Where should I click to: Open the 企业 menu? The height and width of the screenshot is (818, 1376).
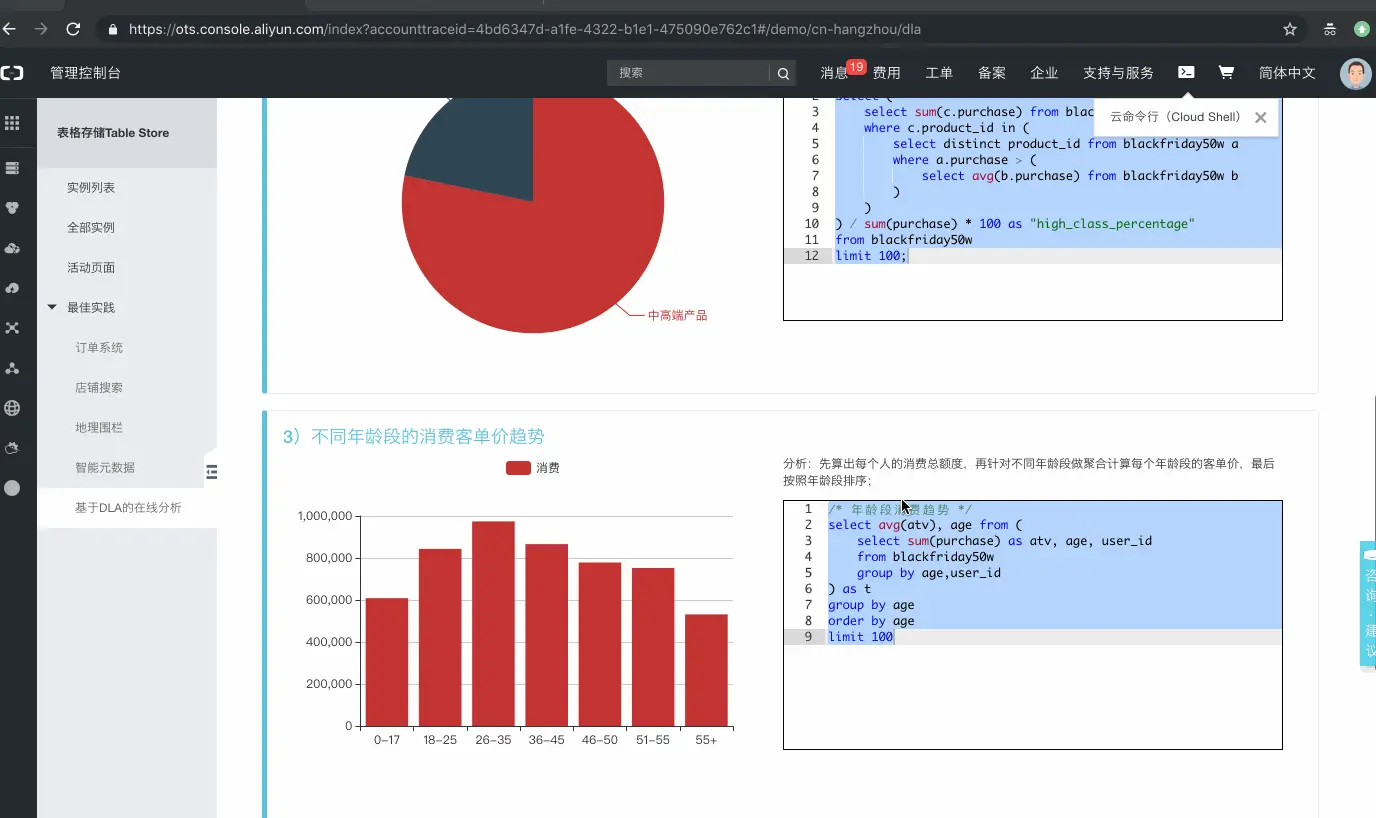(1044, 73)
